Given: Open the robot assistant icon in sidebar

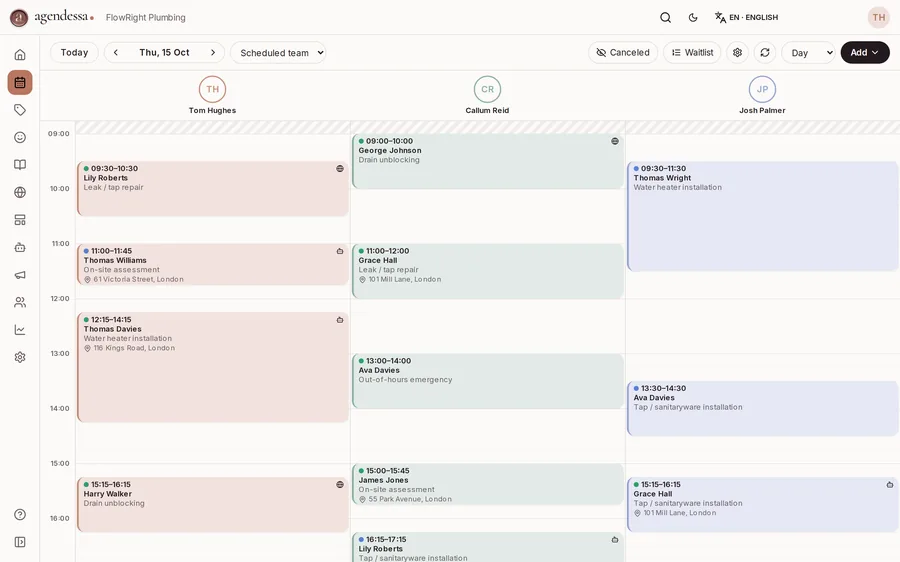Looking at the screenshot, I should click(x=20, y=247).
